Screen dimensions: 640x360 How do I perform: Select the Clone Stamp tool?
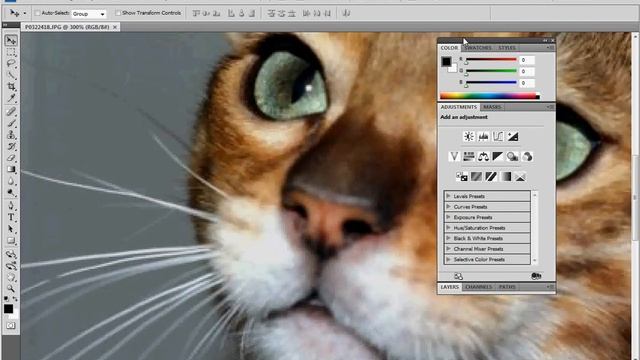(x=11, y=135)
